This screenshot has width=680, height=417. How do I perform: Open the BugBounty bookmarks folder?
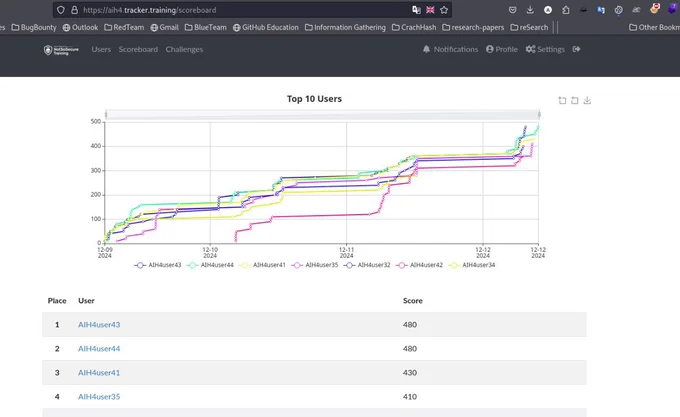click(x=34, y=27)
